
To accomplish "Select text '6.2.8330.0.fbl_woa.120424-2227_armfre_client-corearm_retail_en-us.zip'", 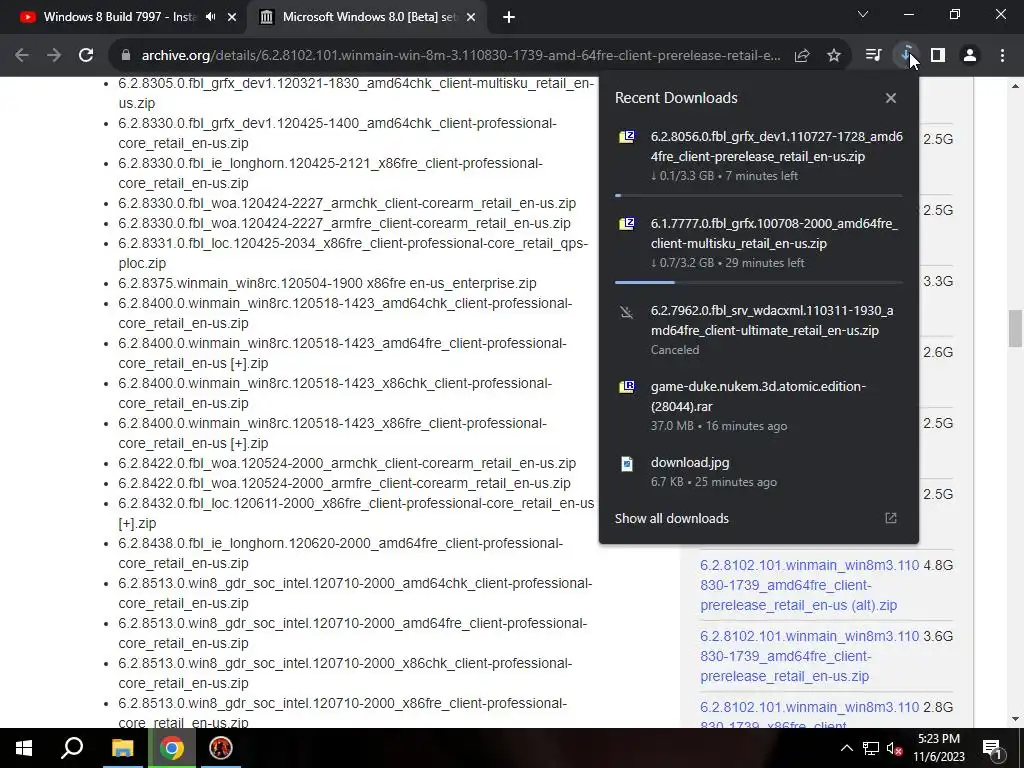I will [344, 223].
